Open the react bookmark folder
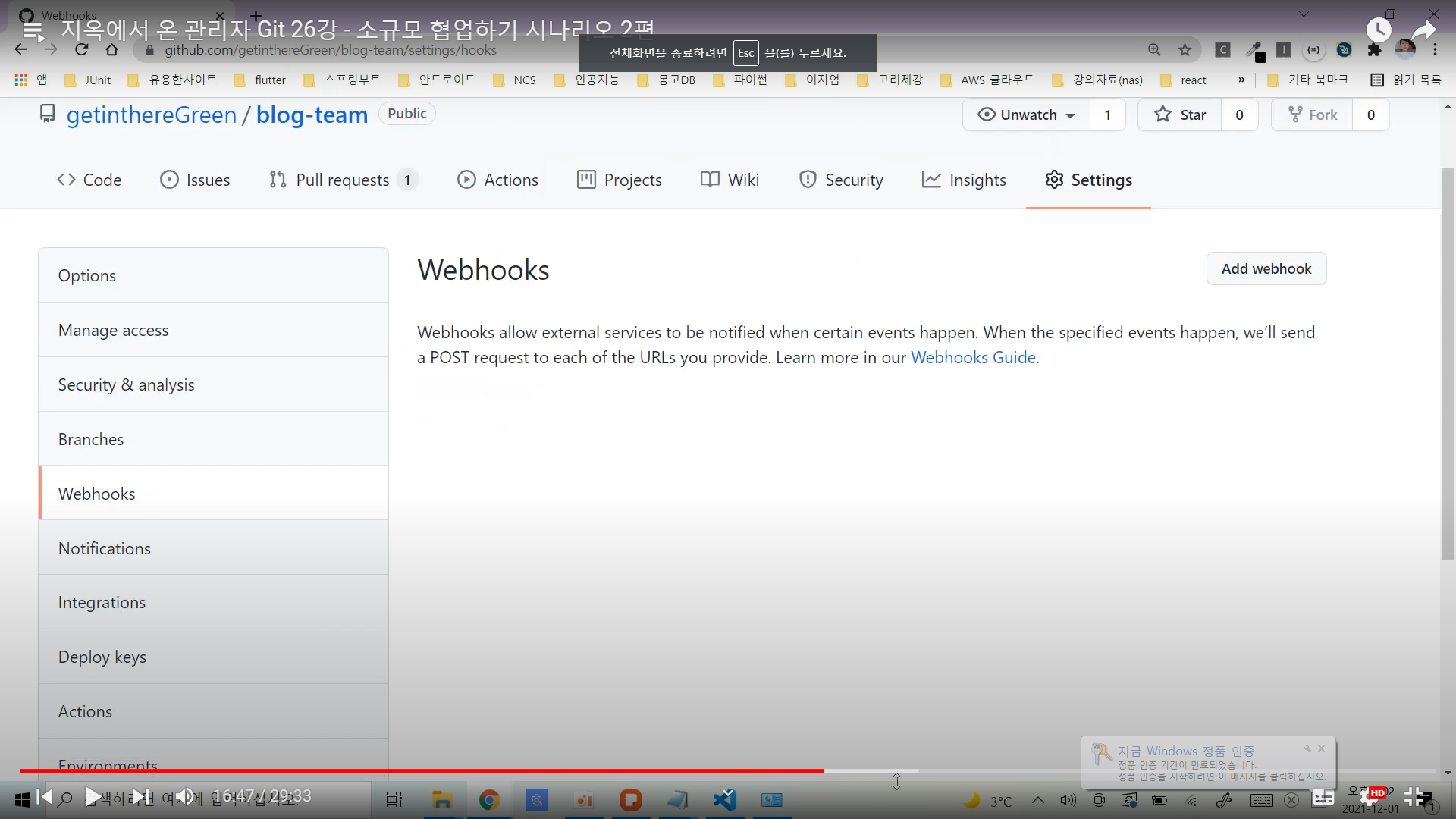Image resolution: width=1456 pixels, height=819 pixels. 1184,80
